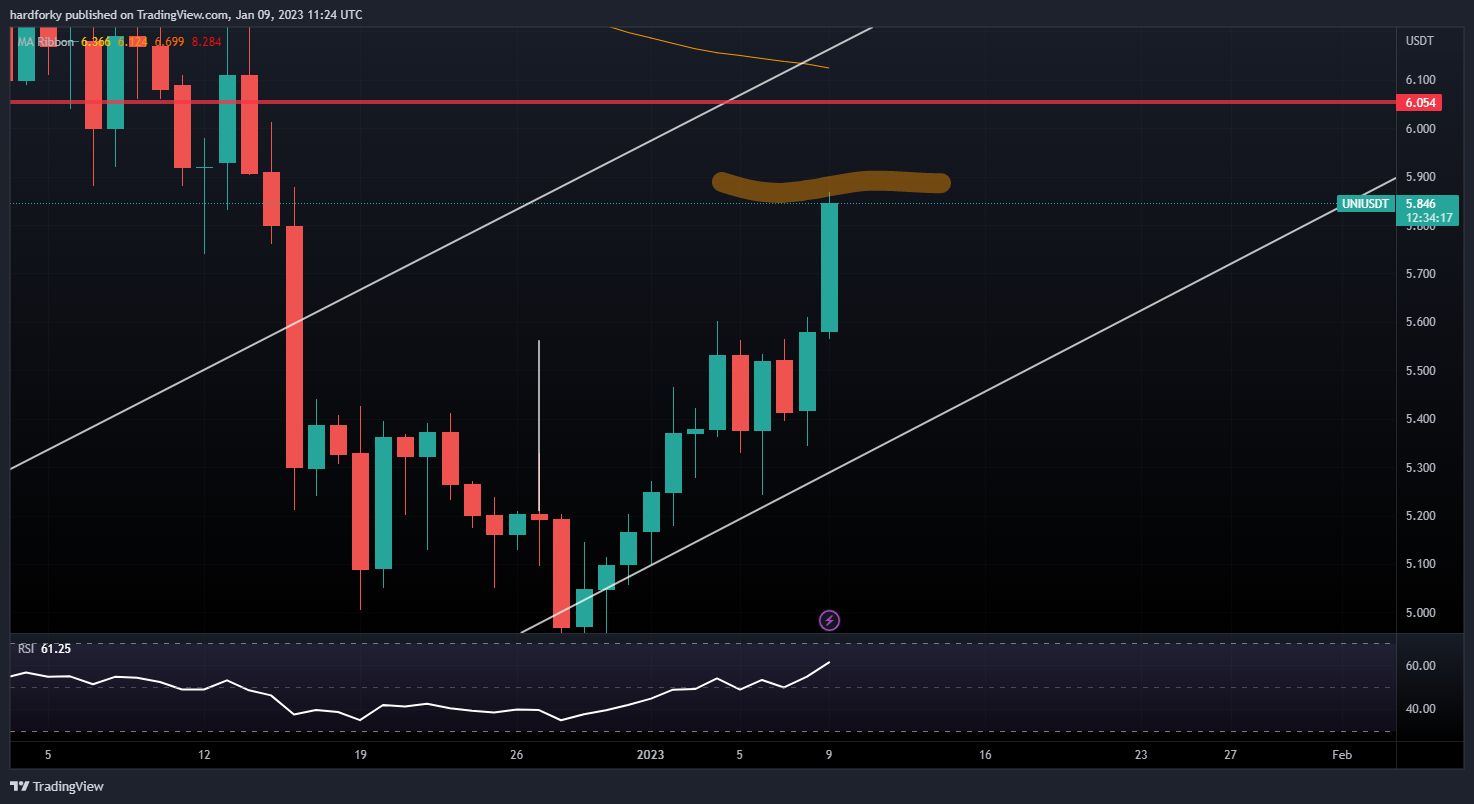Click the date label 27 on time axis
The width and height of the screenshot is (1474, 804).
click(x=1230, y=755)
